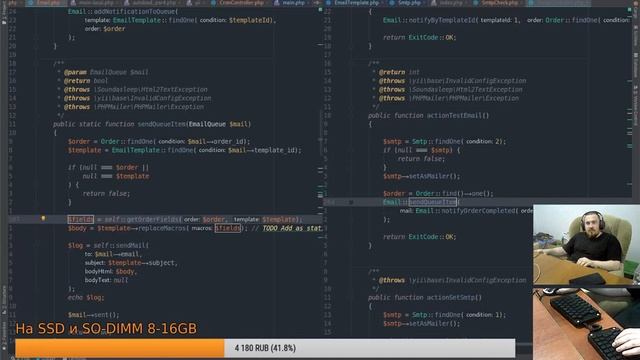The image size is (640, 360).
Task: Click sendQueueItem in the left function declaration
Action: (x=161, y=124)
